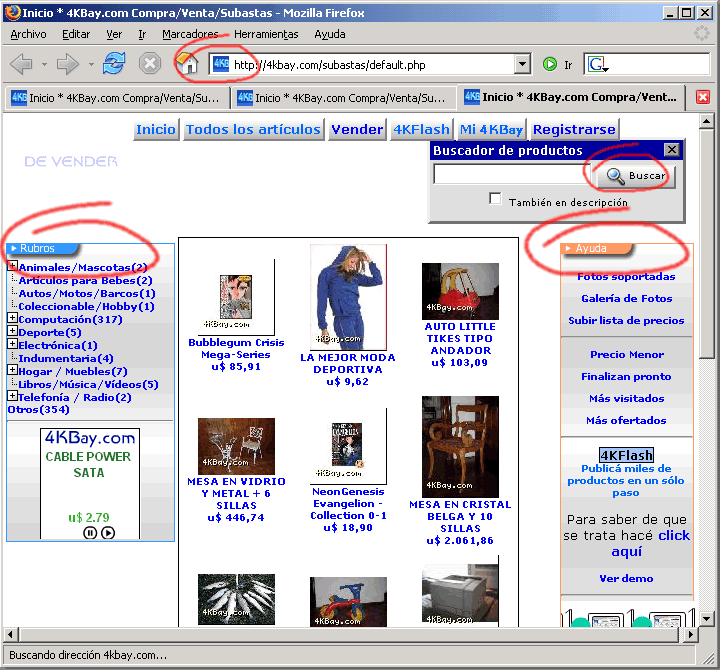Screen dimensions: 720x670
Task: Open the address bar history dropdown
Action: click(522, 64)
